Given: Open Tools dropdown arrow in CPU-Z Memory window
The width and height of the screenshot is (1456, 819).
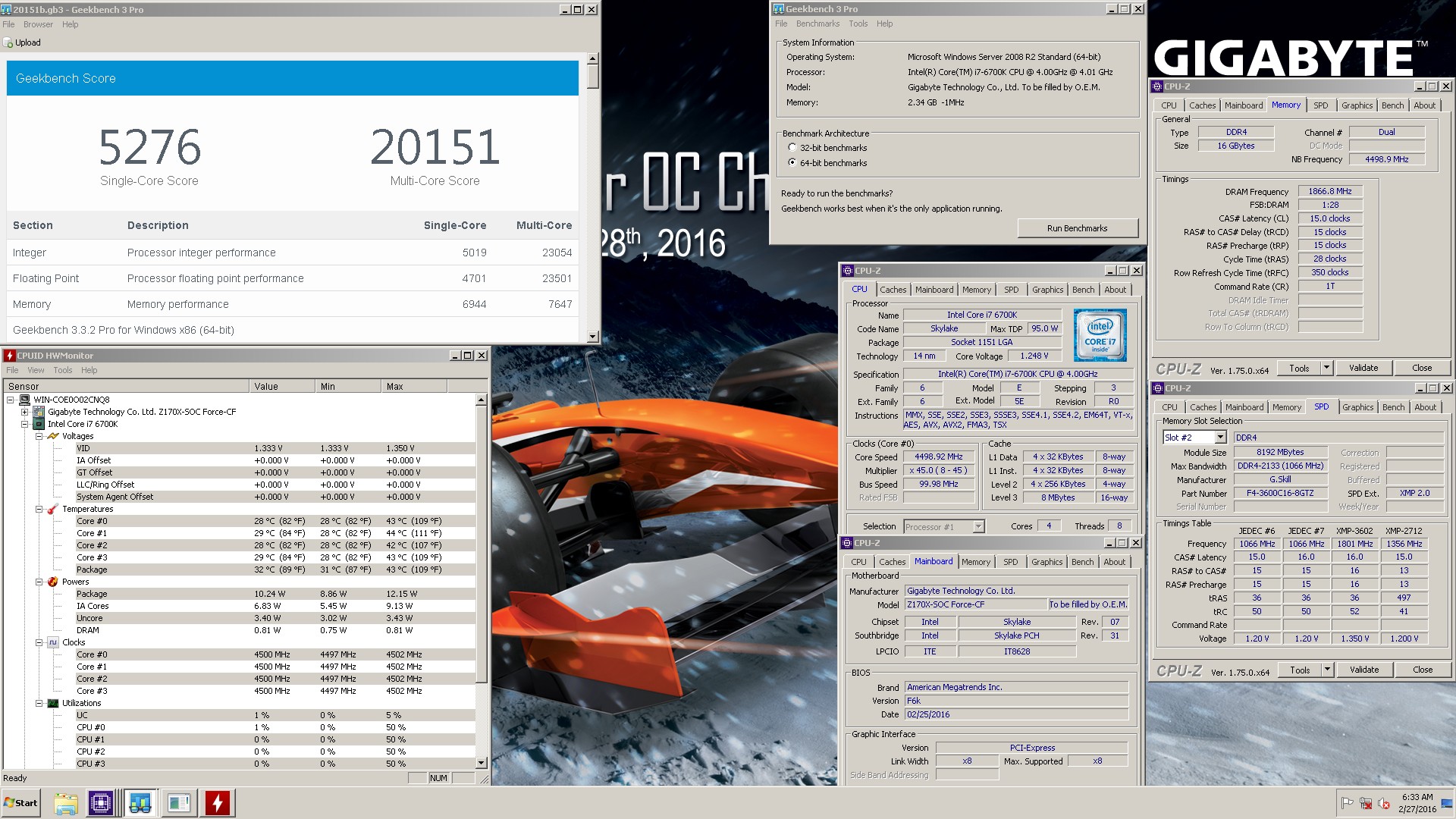Looking at the screenshot, I should 1326,368.
